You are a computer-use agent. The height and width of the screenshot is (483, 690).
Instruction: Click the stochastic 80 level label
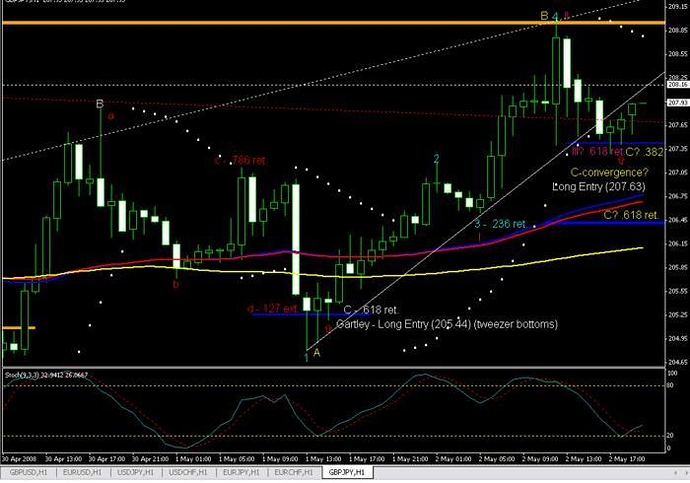(671, 386)
